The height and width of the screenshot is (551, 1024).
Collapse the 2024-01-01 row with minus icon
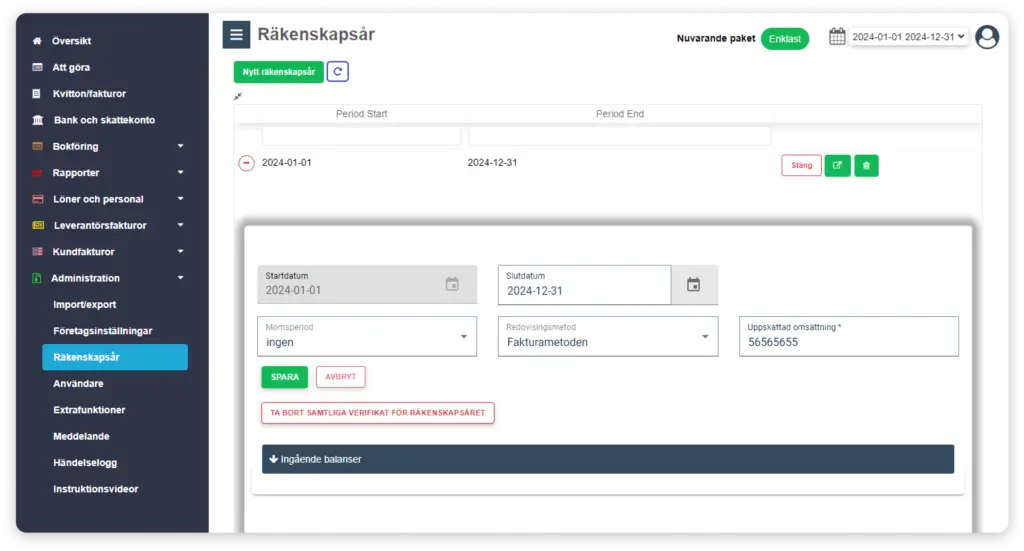point(246,163)
